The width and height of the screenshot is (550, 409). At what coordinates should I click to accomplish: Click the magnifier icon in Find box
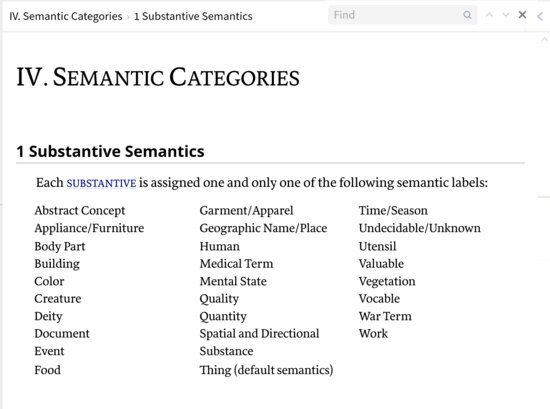click(x=467, y=15)
